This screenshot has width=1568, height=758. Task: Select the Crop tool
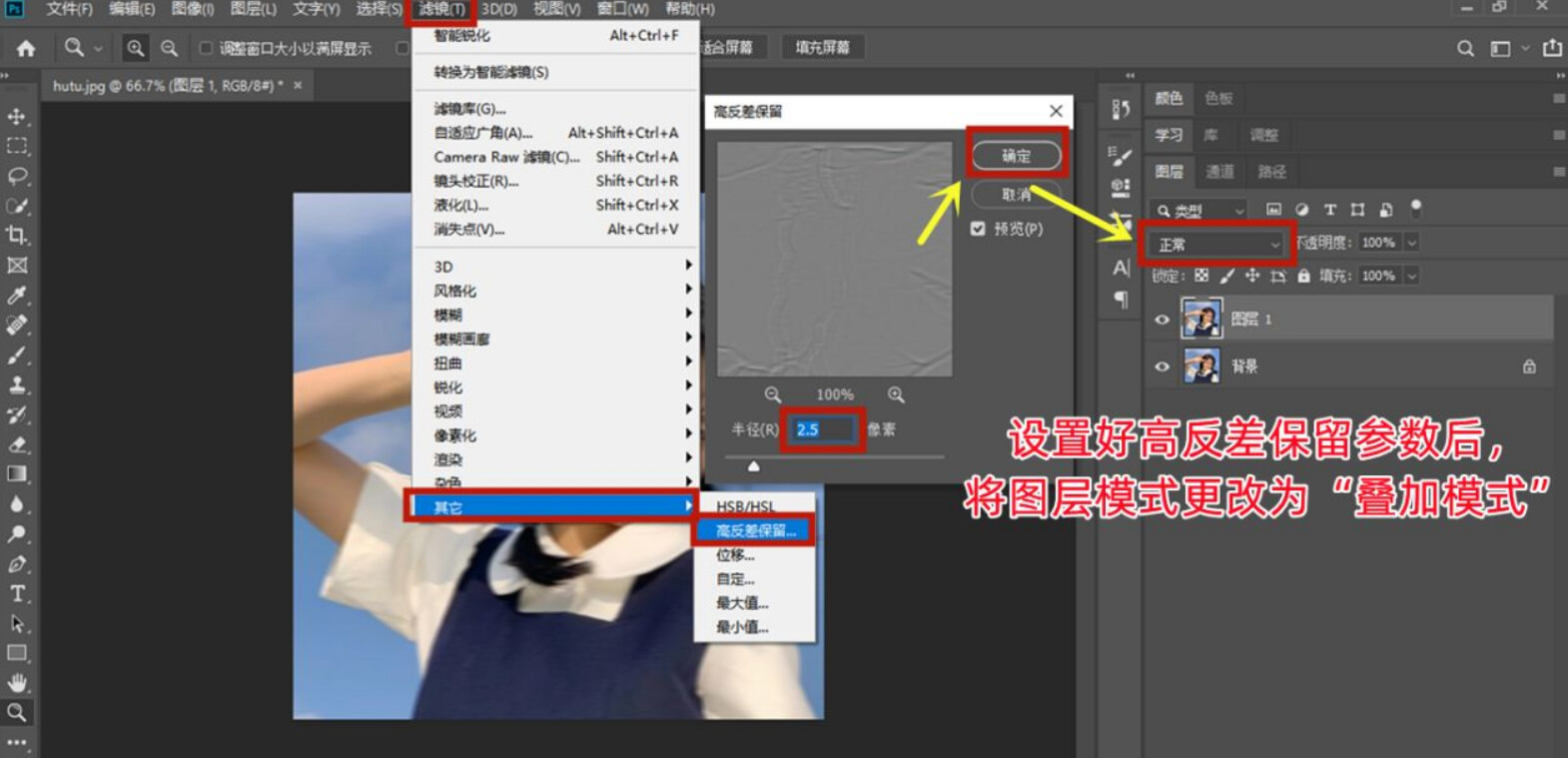click(17, 236)
